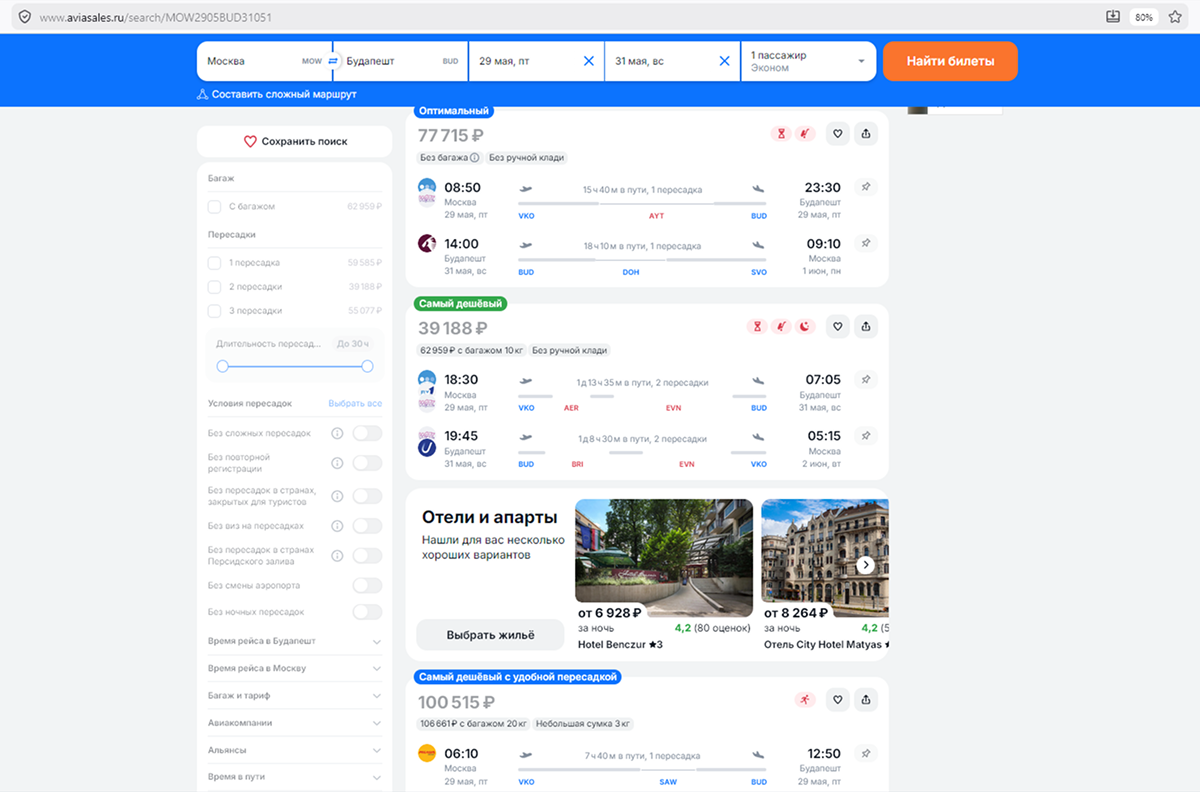Enable Без сложных пересадок switch
Image resolution: width=1200 pixels, height=792 pixels.
pyautogui.click(x=367, y=433)
